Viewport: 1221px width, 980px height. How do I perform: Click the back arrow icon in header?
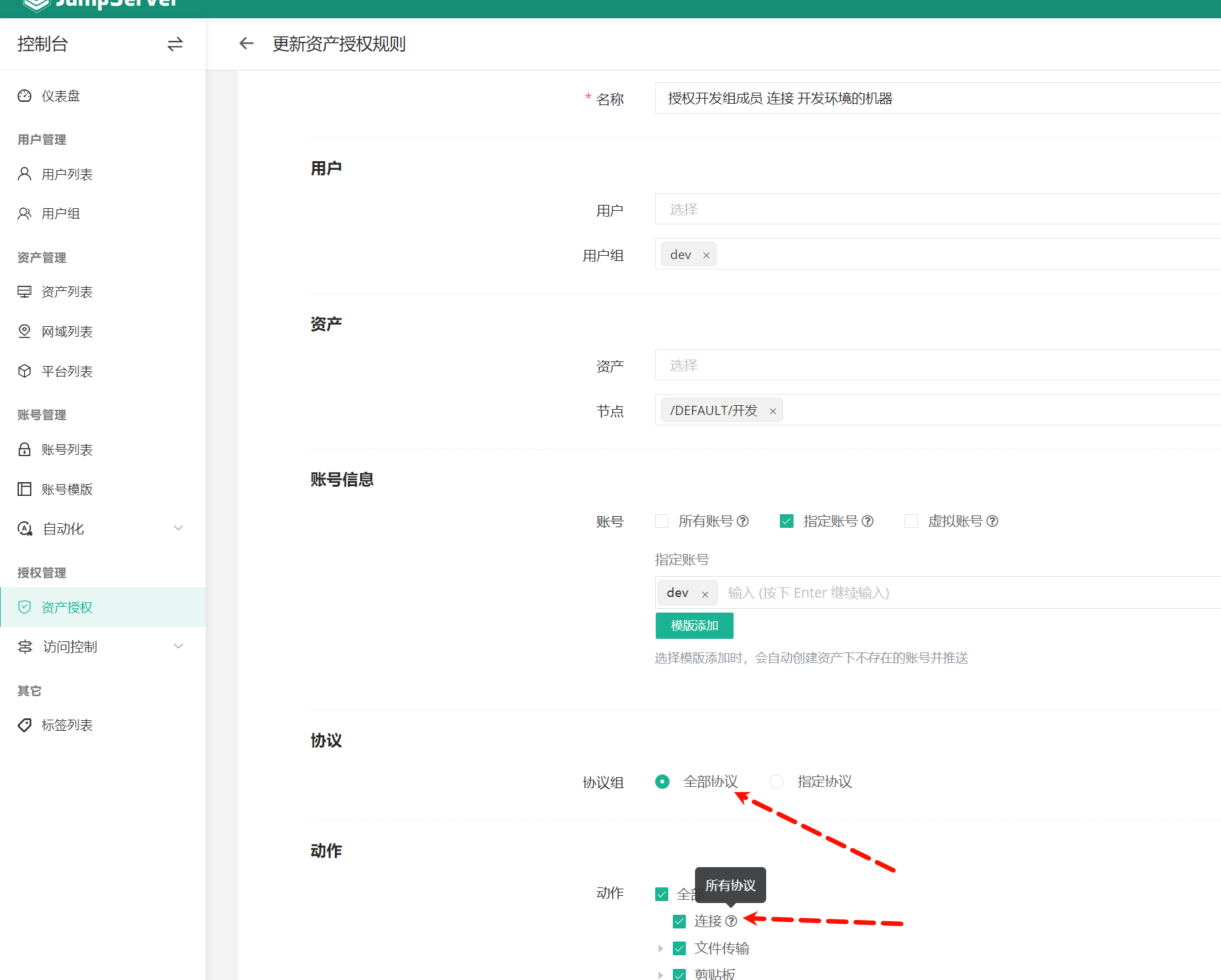[x=246, y=44]
